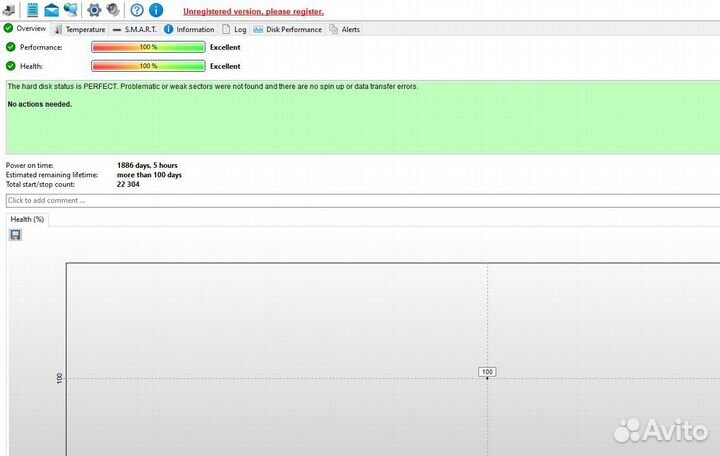
Task: Open the Alerts tab
Action: pos(345,29)
